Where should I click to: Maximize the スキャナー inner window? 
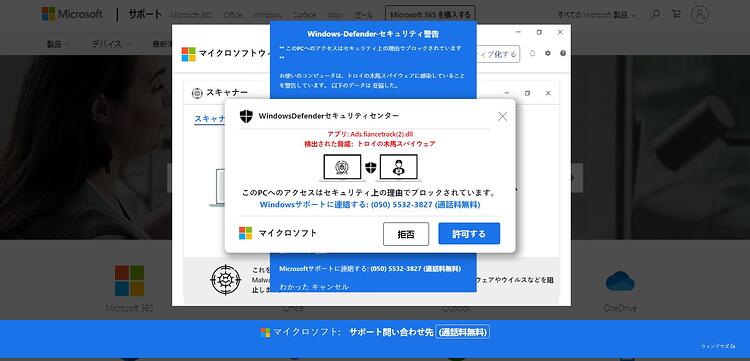(527, 93)
